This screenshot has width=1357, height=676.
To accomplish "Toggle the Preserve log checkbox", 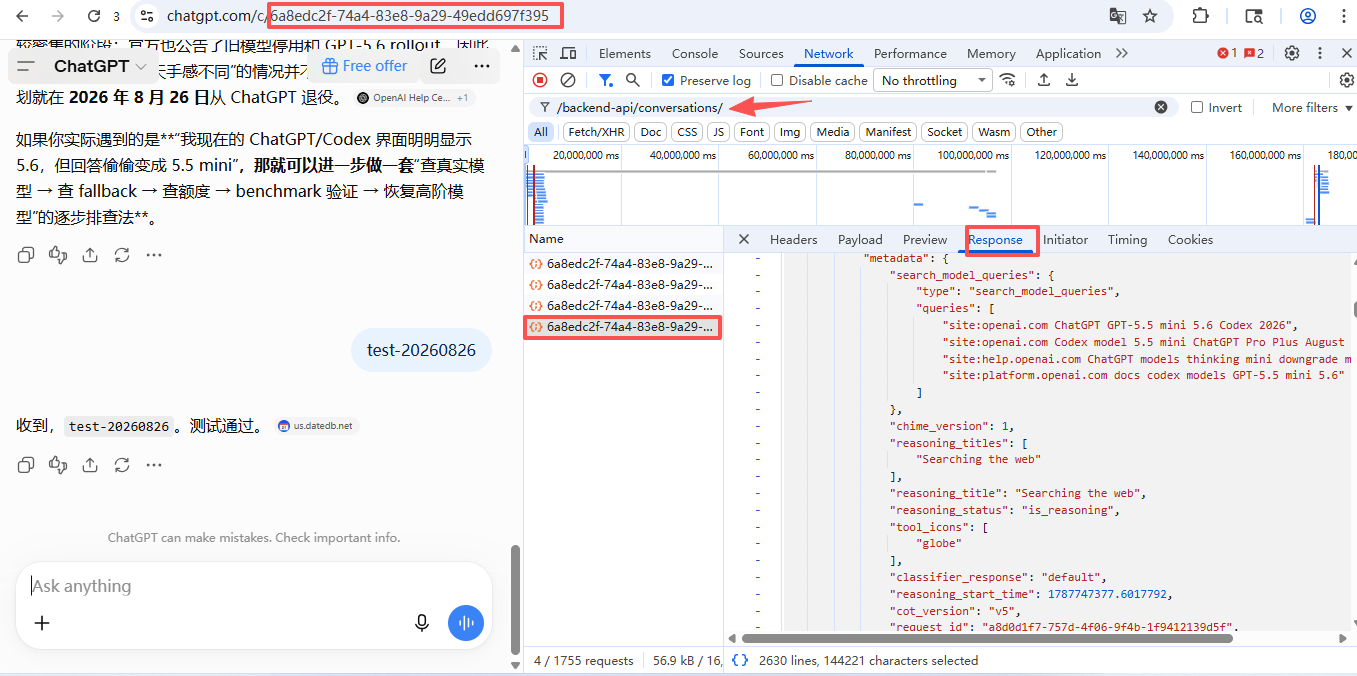I will tap(668, 80).
